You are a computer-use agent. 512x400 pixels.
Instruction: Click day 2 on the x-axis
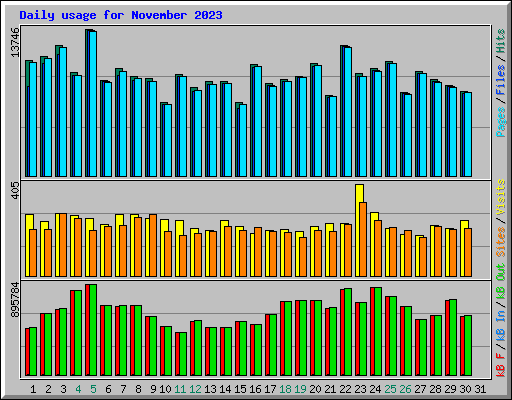click(48, 389)
